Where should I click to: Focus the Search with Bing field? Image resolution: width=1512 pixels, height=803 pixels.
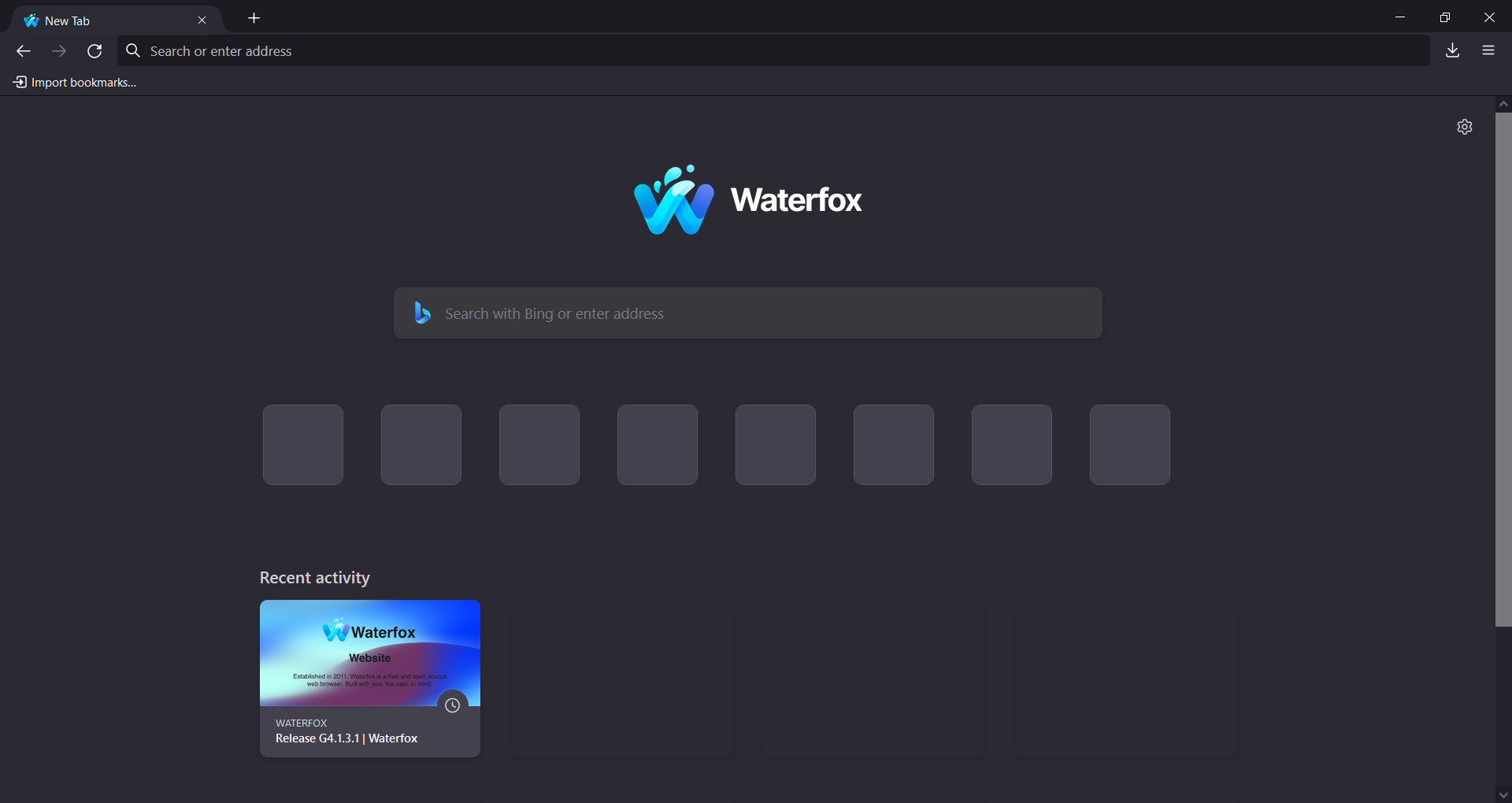pos(748,313)
